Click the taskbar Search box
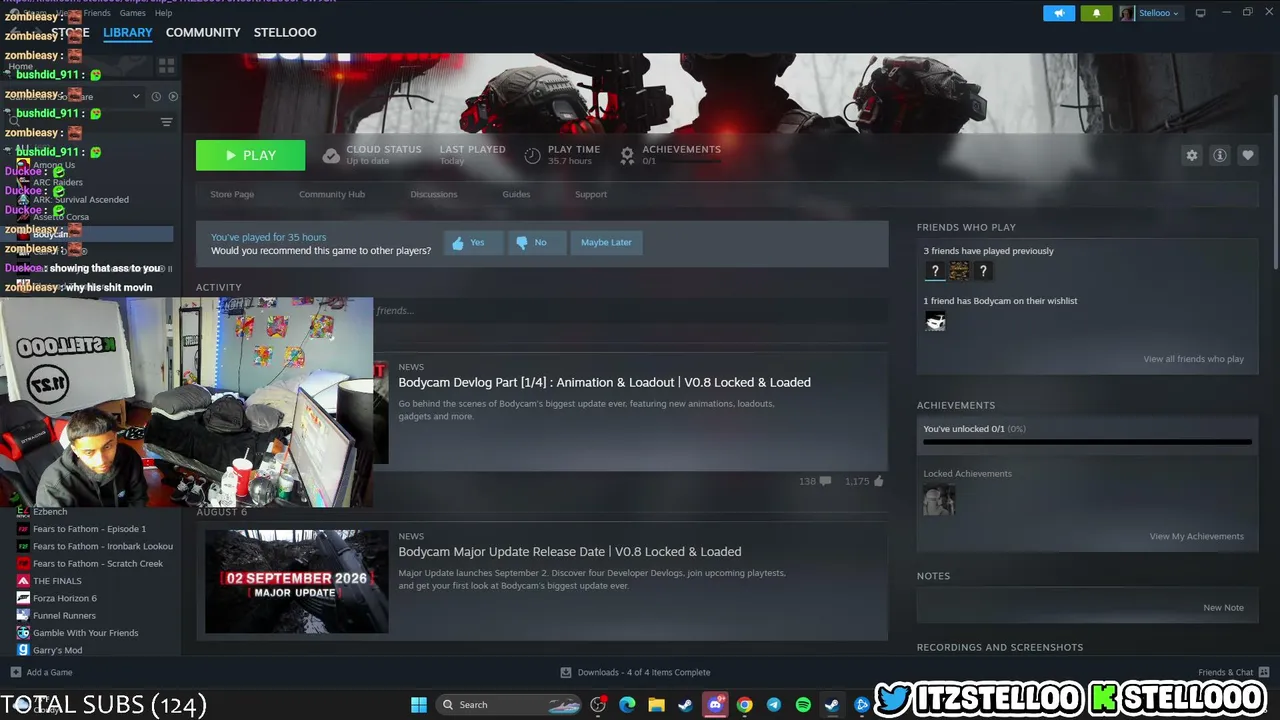The height and width of the screenshot is (720, 1280). tap(510, 705)
